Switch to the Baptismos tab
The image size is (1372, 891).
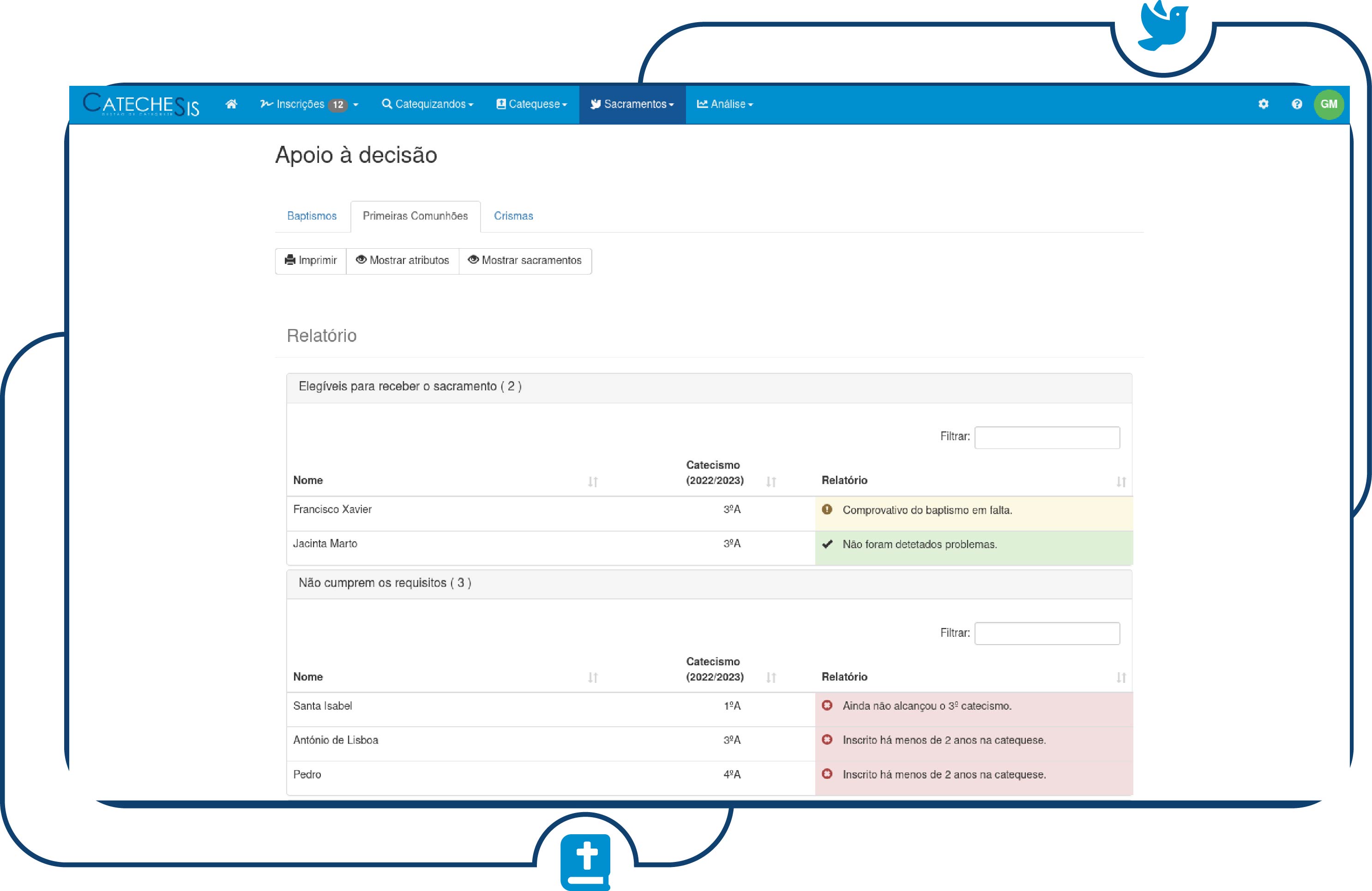pyautogui.click(x=312, y=216)
